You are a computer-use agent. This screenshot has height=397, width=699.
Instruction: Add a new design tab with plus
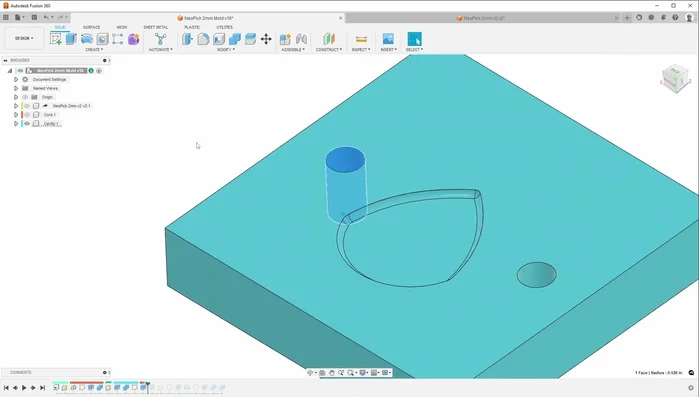(x=627, y=18)
